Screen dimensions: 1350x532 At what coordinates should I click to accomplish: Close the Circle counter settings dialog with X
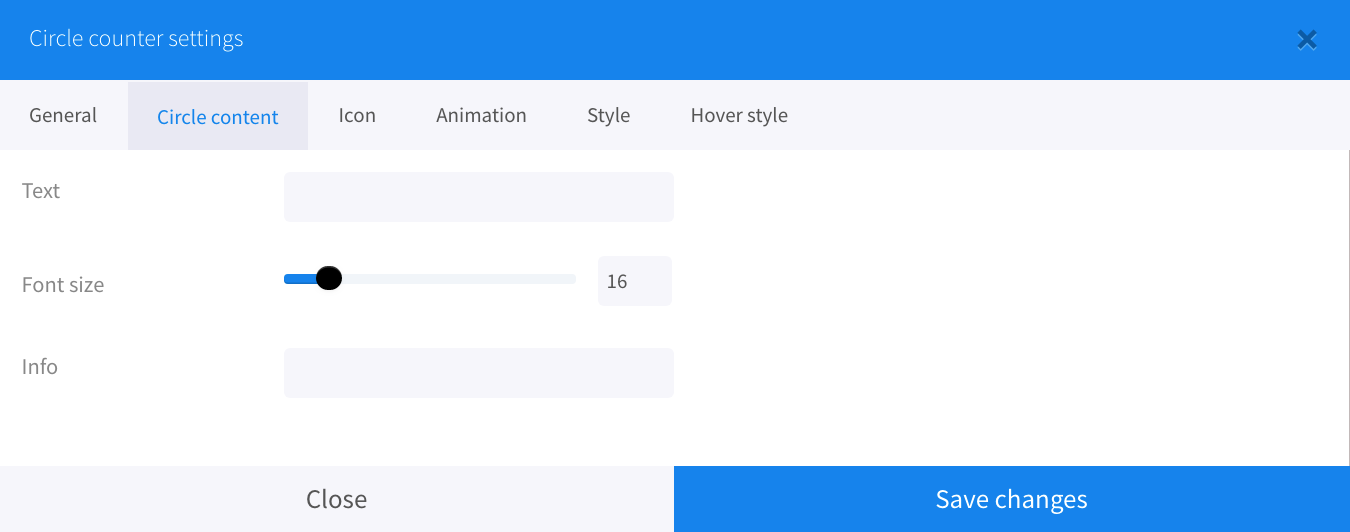pos(1306,40)
